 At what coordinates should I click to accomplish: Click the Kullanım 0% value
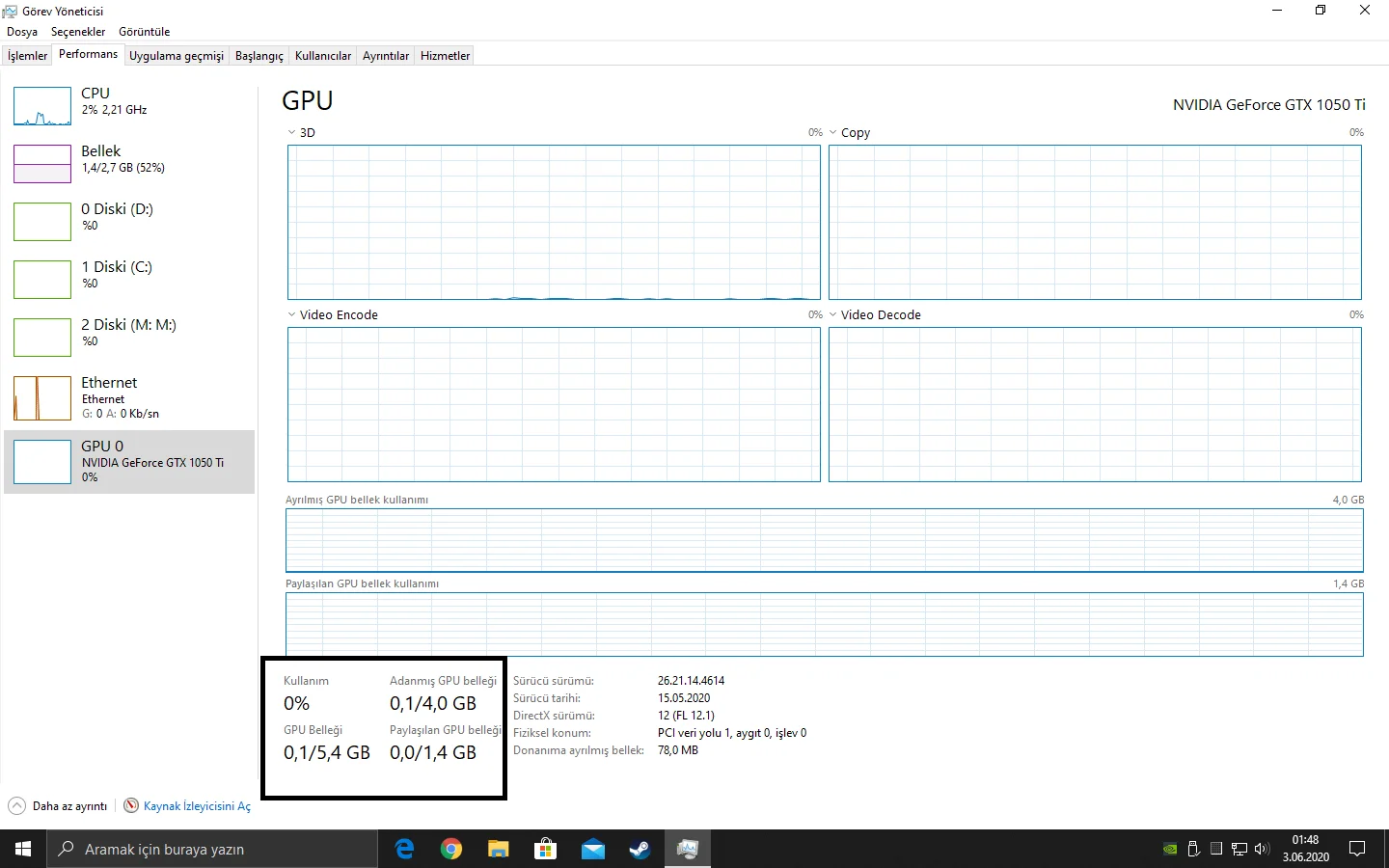(x=296, y=704)
